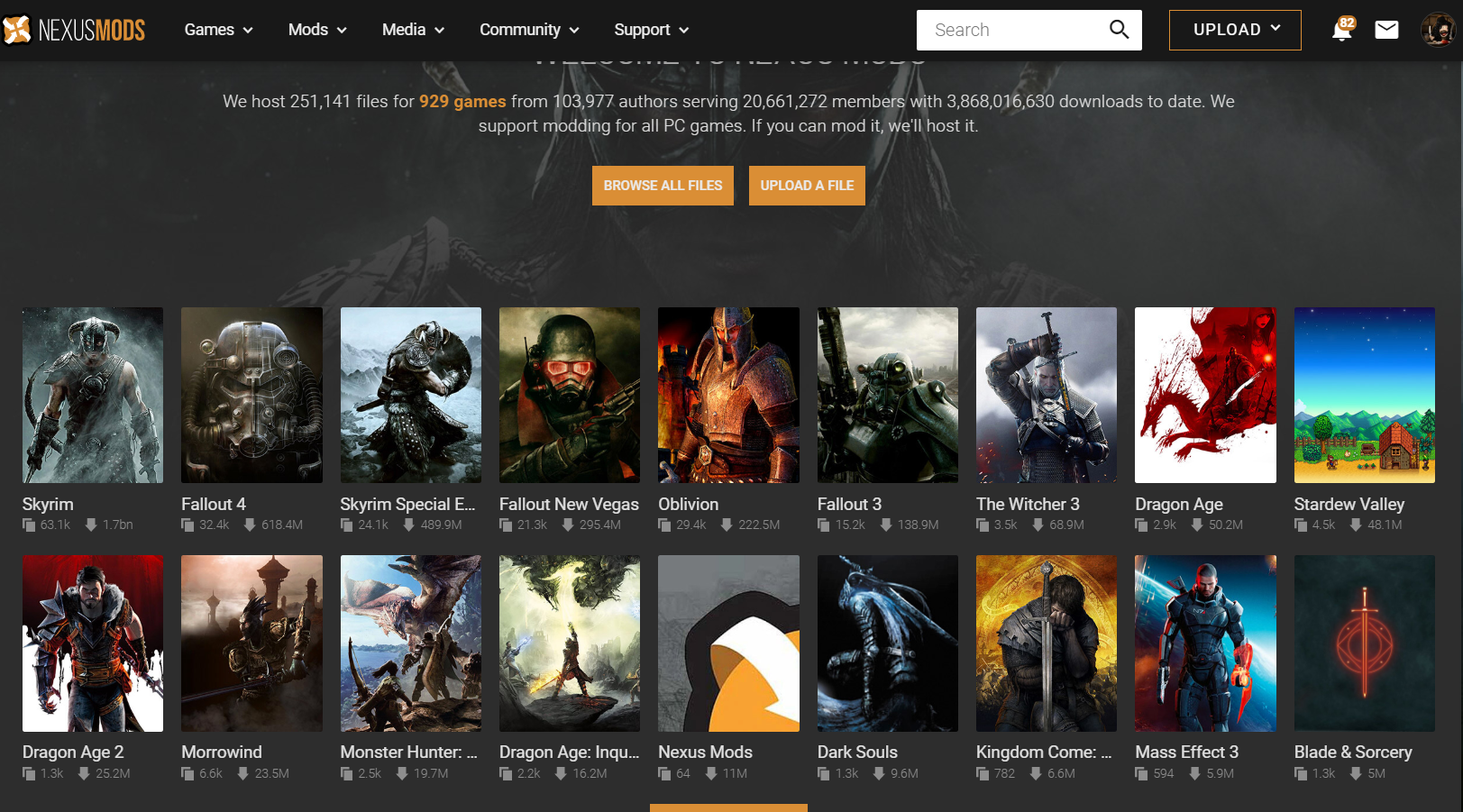Screen dimensions: 1463x812
Task: Expand the Mods menu
Action: coord(317,30)
